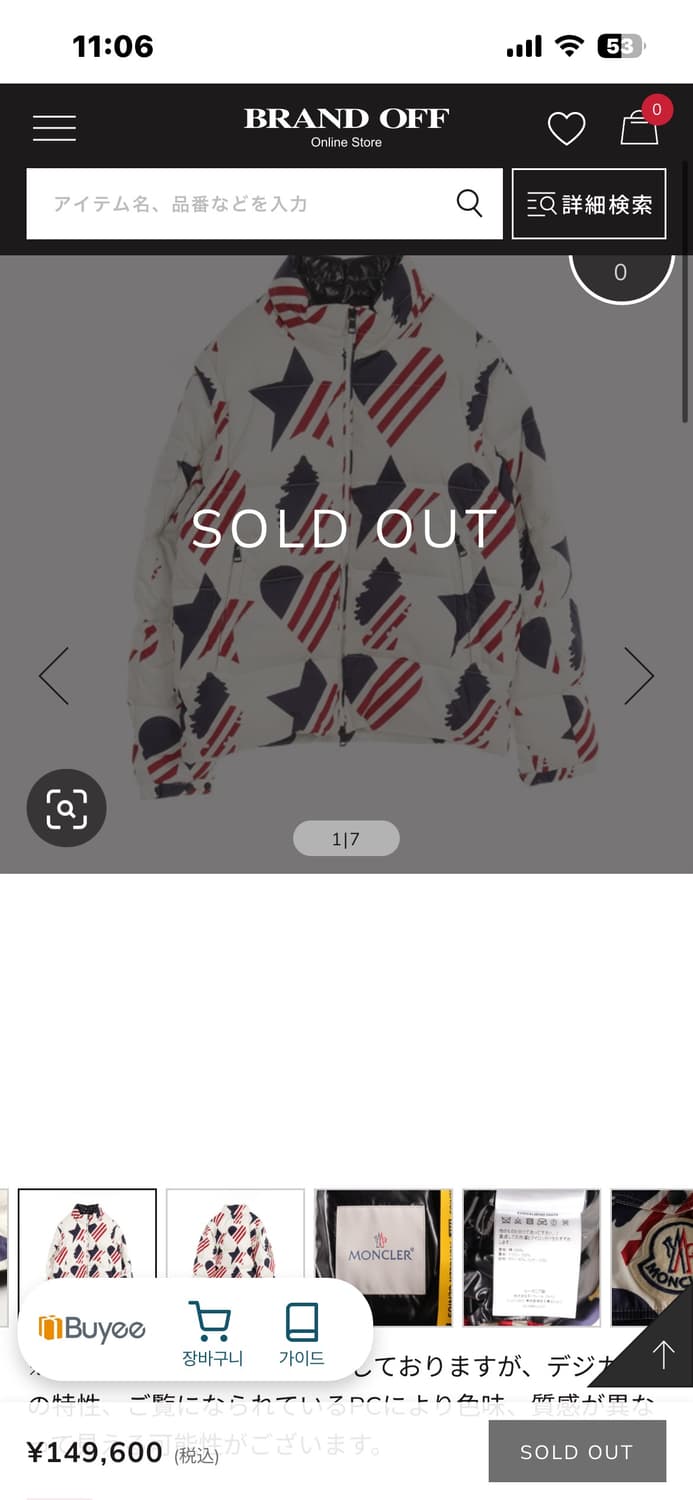Viewport: 693px width, 1500px height.
Task: Tap the image zoom search icon
Action: [x=66, y=808]
